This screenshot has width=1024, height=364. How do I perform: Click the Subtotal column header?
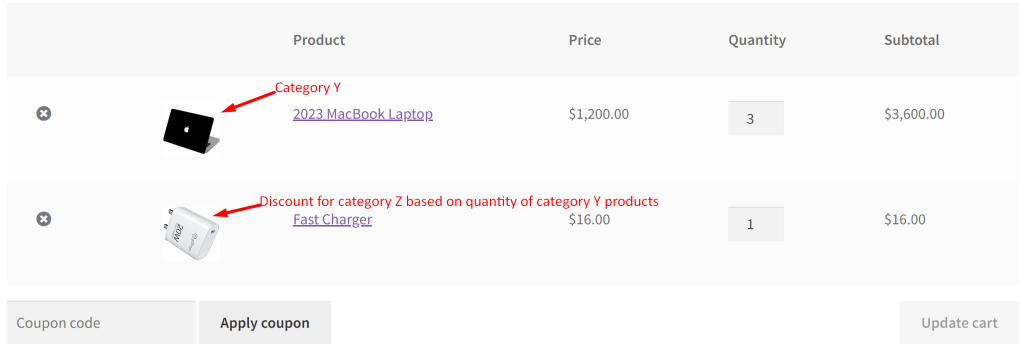tap(912, 40)
